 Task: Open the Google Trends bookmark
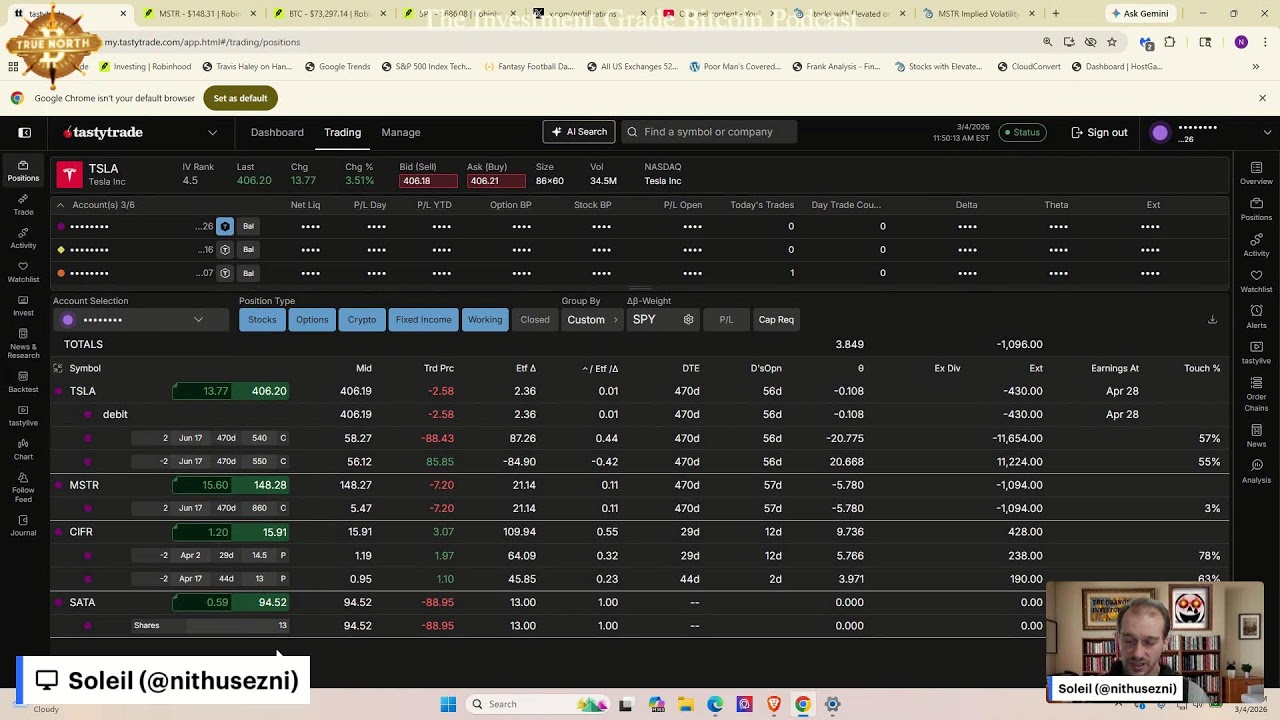coord(337,67)
